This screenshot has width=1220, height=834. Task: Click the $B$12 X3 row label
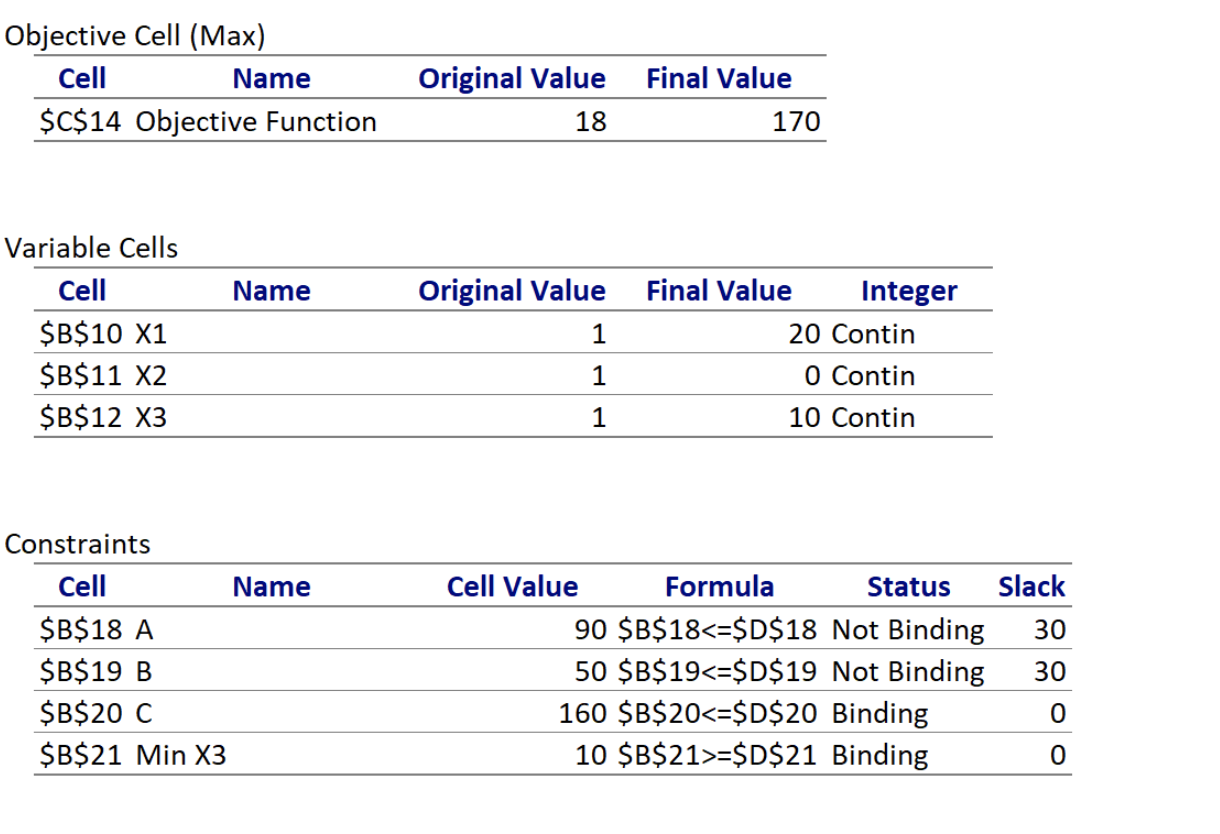tap(102, 418)
